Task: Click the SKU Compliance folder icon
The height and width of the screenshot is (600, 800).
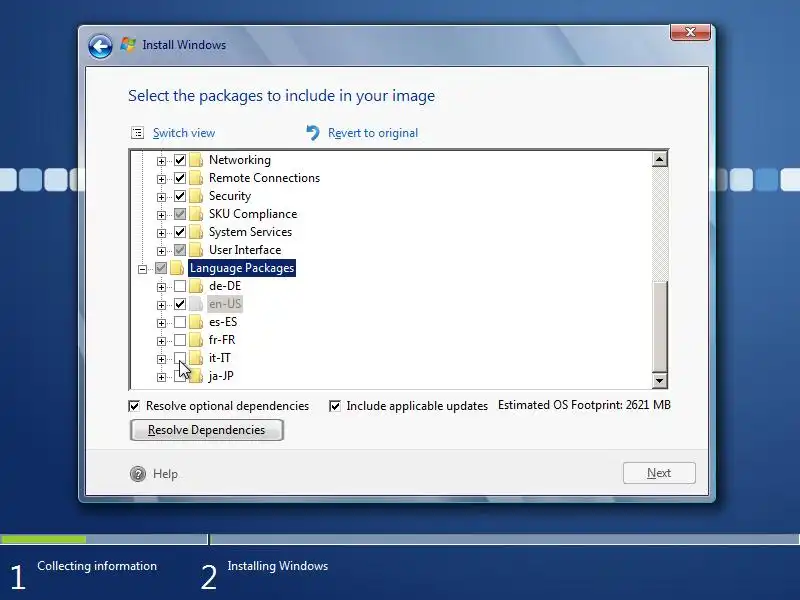Action: [196, 214]
